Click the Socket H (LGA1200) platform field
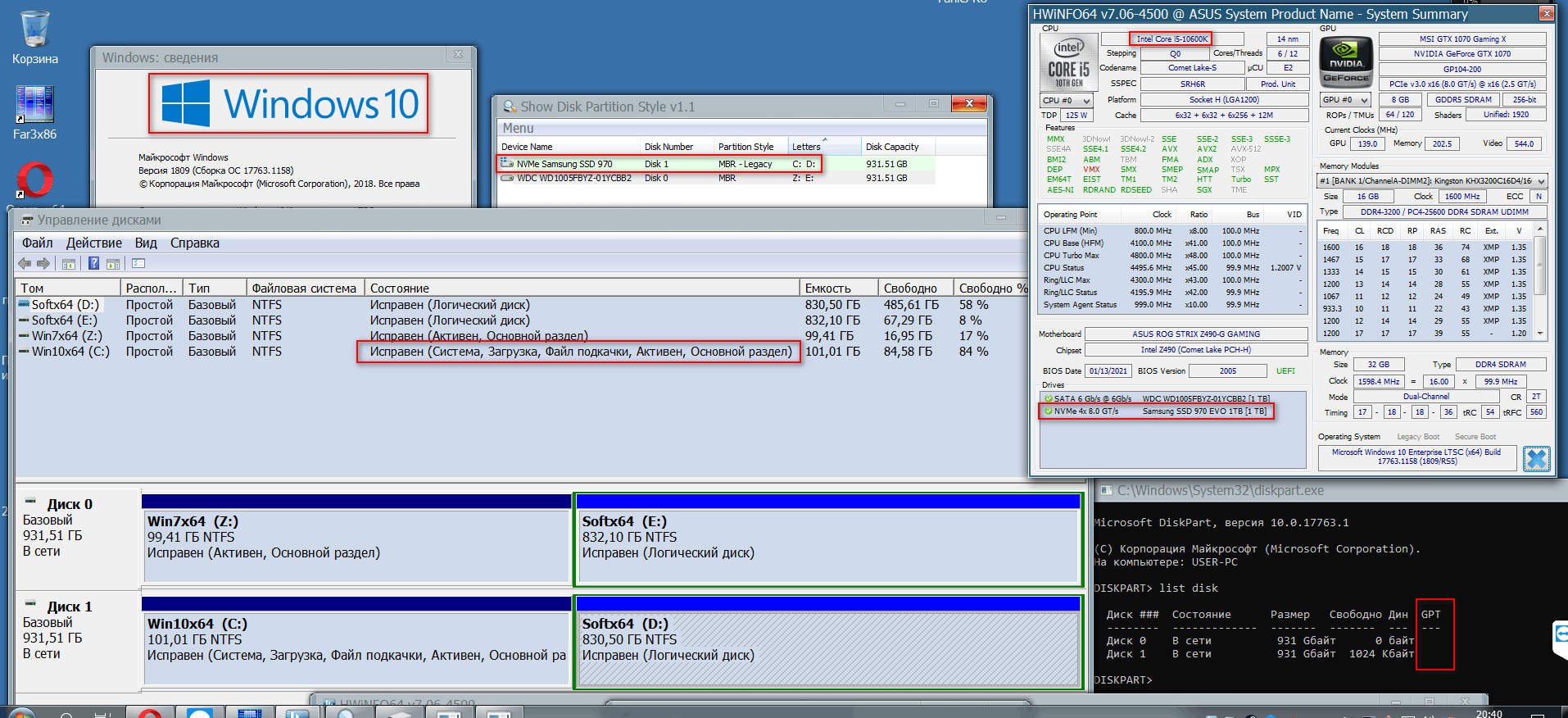The width and height of the screenshot is (1568, 718). (x=1224, y=100)
